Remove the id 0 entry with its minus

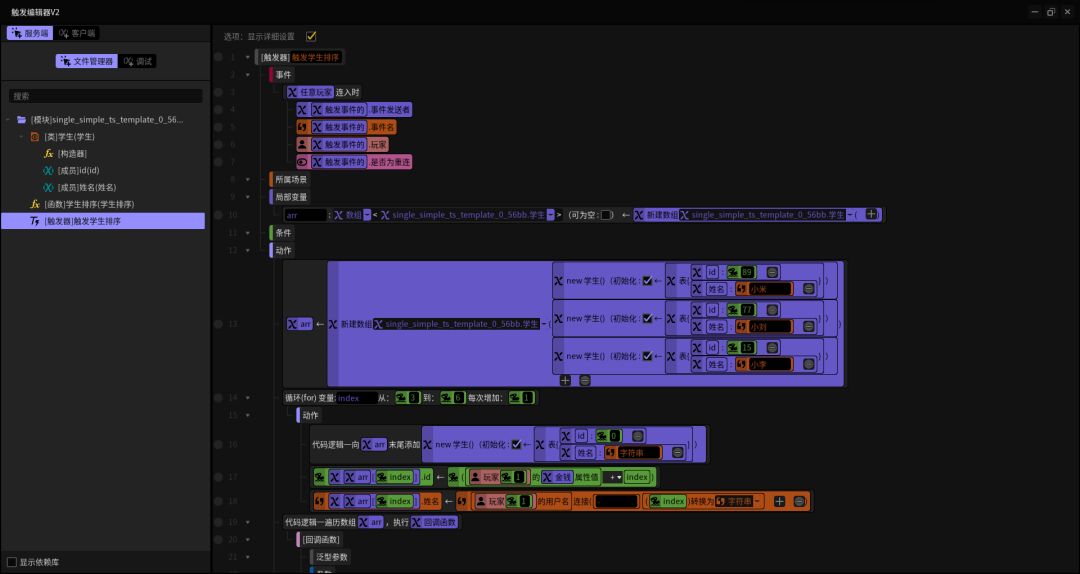point(638,435)
